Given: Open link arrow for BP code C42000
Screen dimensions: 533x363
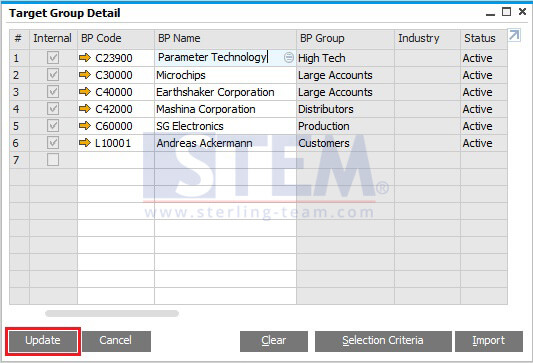Looking at the screenshot, I should [x=85, y=109].
